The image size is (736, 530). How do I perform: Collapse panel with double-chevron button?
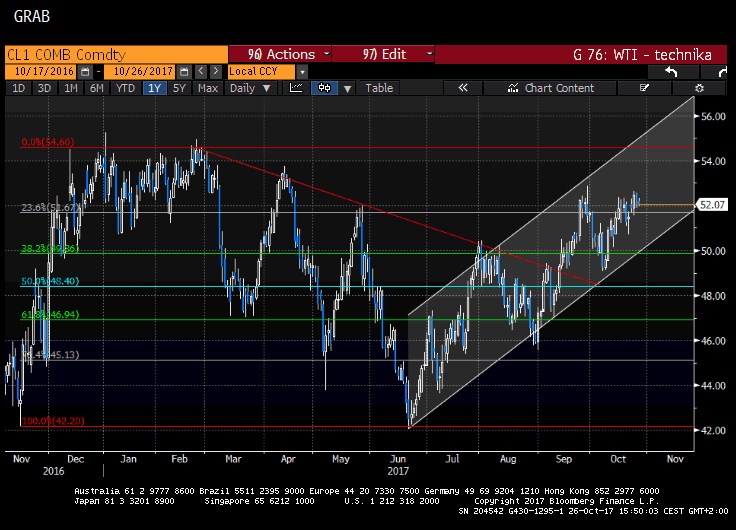463,88
